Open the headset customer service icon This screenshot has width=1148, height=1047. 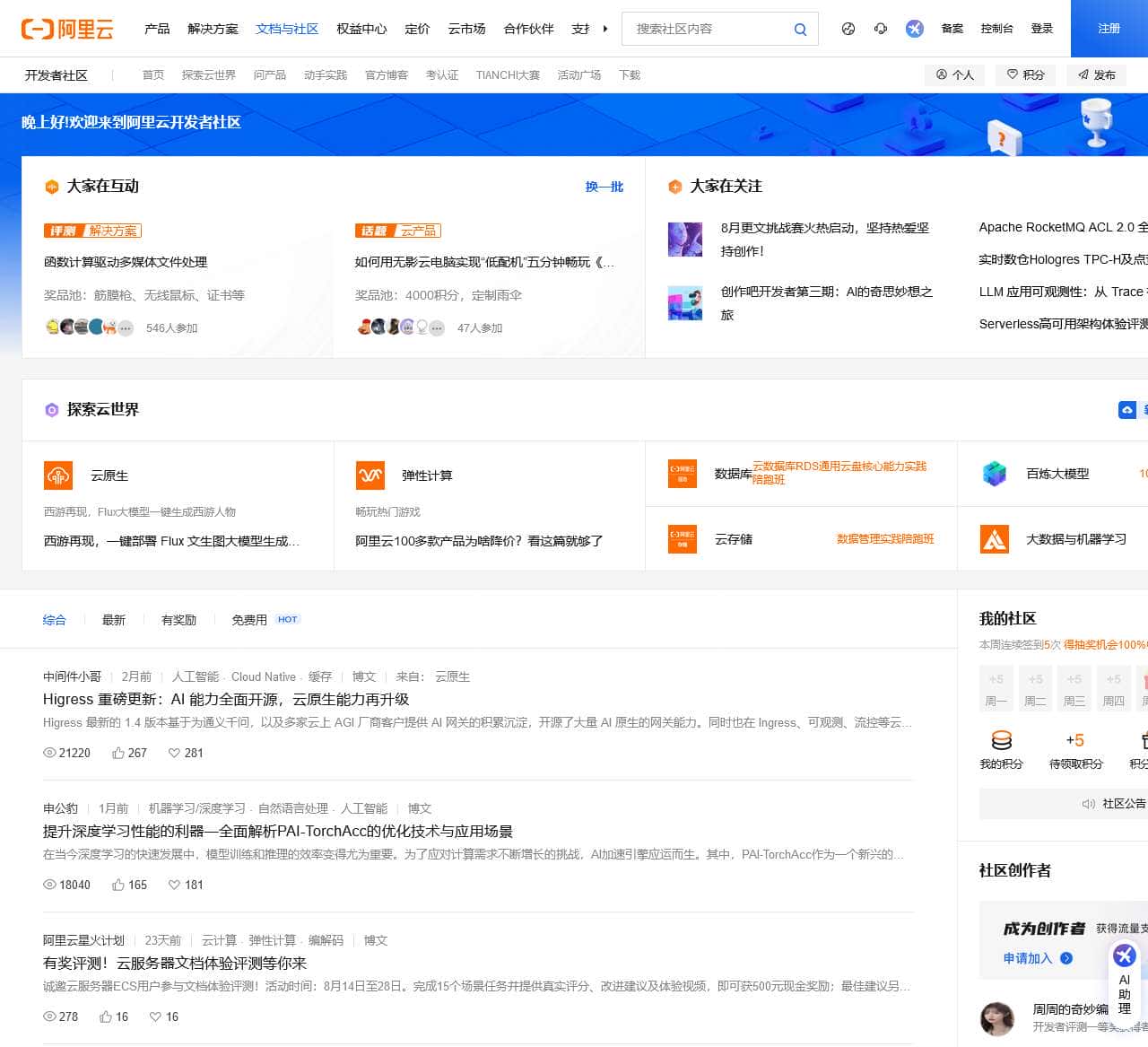[x=880, y=29]
